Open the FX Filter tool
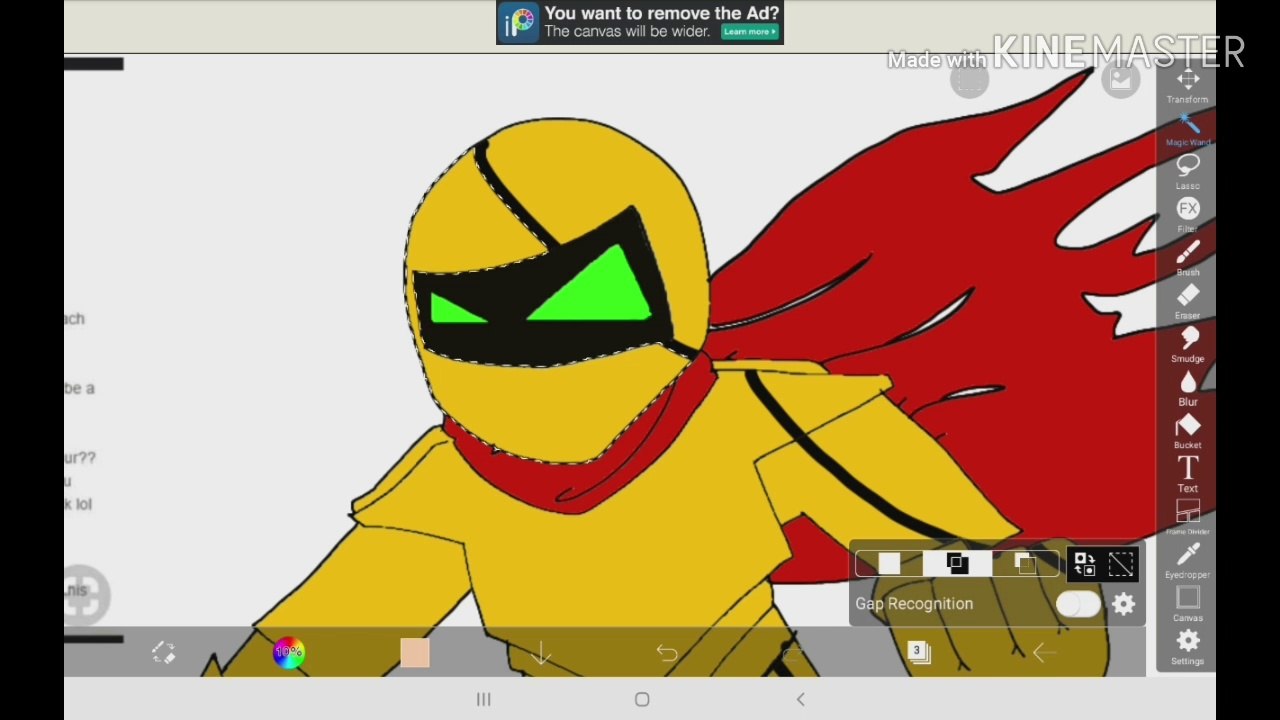The width and height of the screenshot is (1280, 720). [x=1187, y=215]
